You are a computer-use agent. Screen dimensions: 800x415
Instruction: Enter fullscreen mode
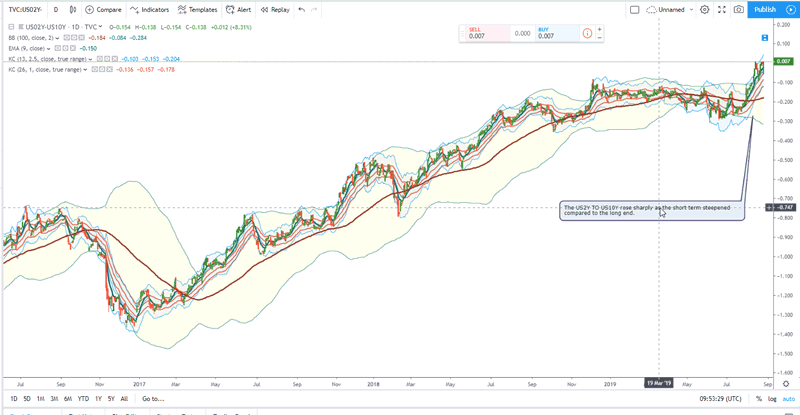coord(721,9)
